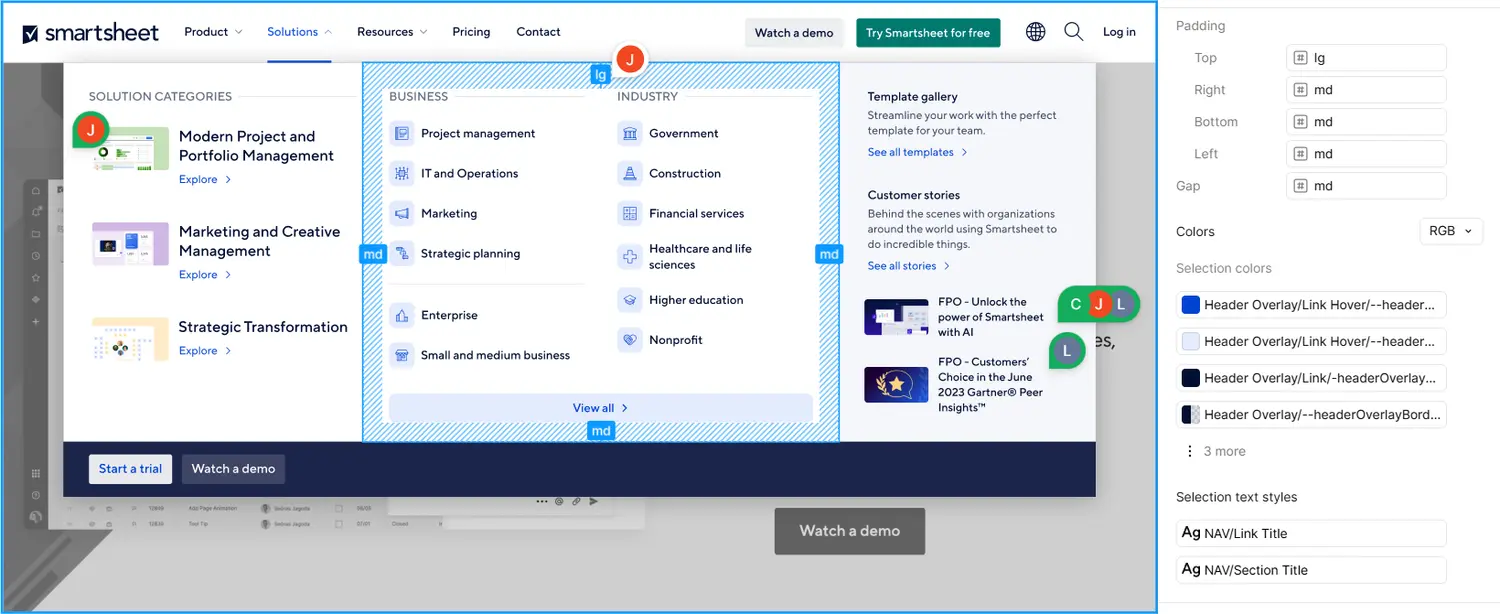Click the Start a trial button

click(130, 469)
